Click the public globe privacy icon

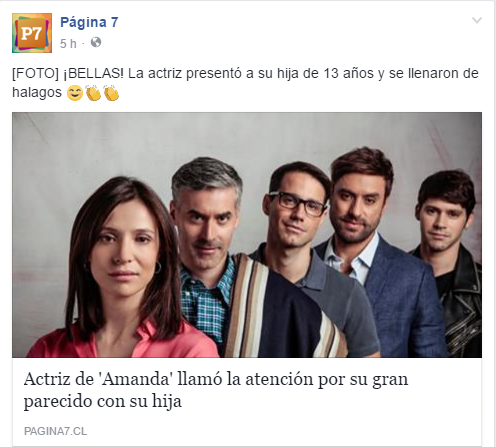96,43
